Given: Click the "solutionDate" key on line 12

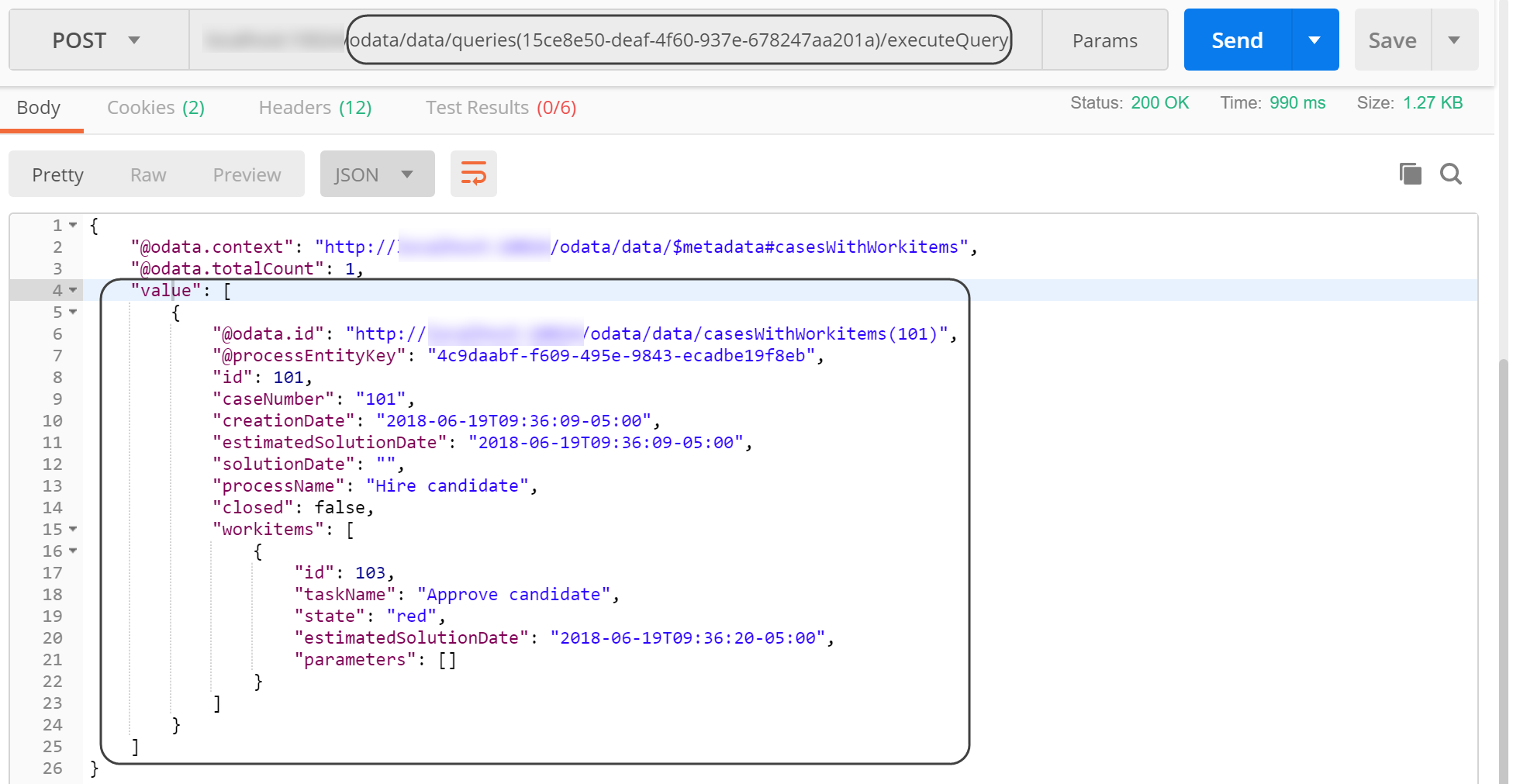Looking at the screenshot, I should (283, 464).
